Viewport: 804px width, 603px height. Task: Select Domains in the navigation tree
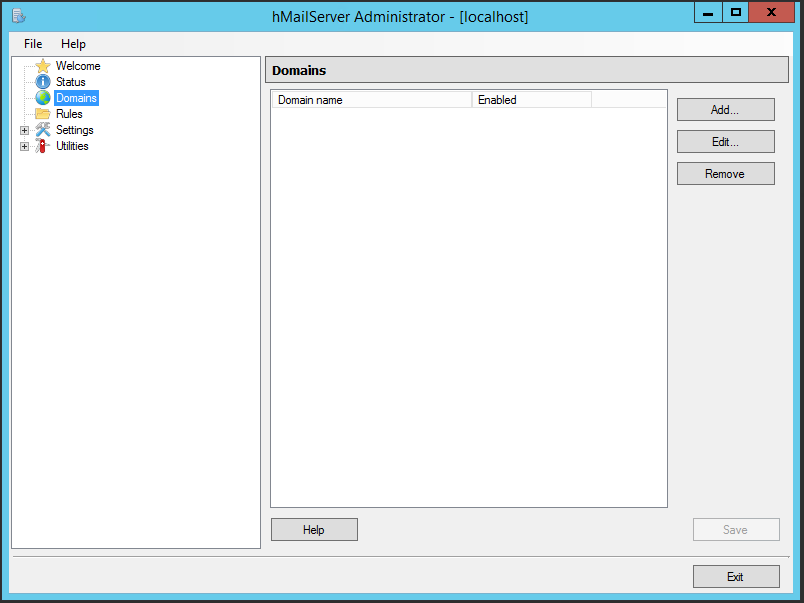click(x=76, y=98)
